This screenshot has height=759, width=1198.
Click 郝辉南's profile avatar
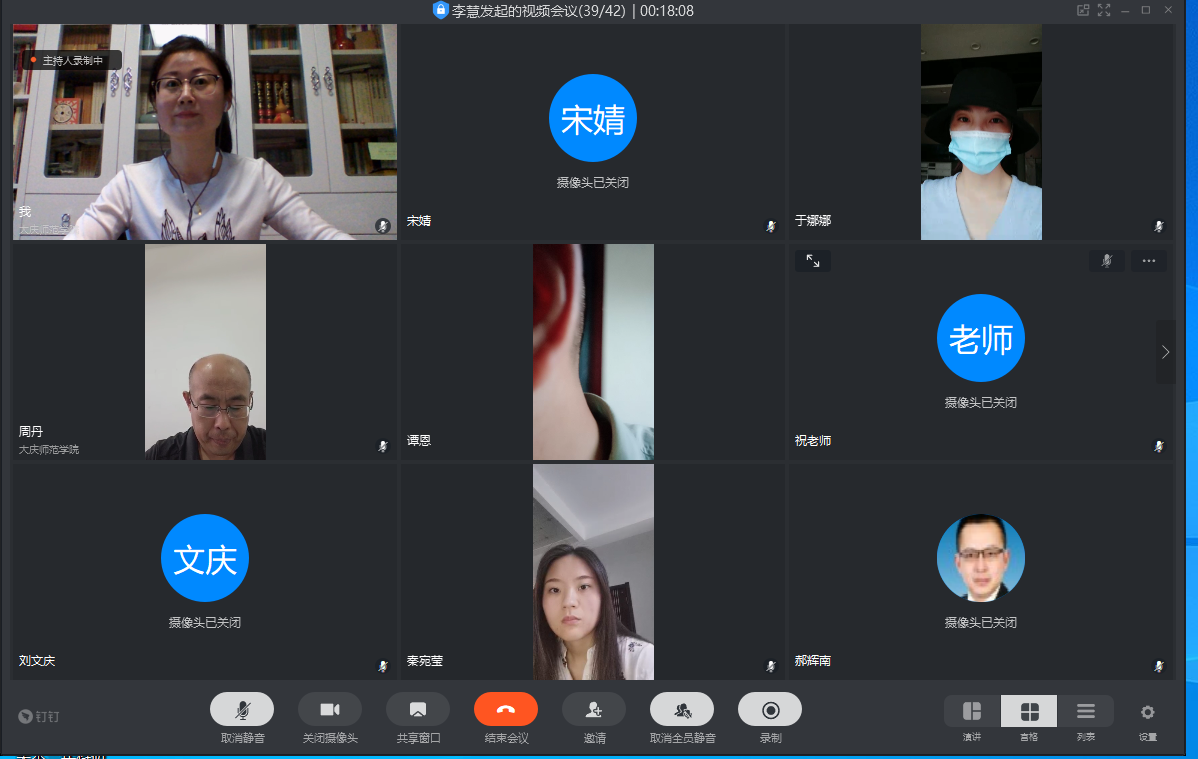pos(980,558)
